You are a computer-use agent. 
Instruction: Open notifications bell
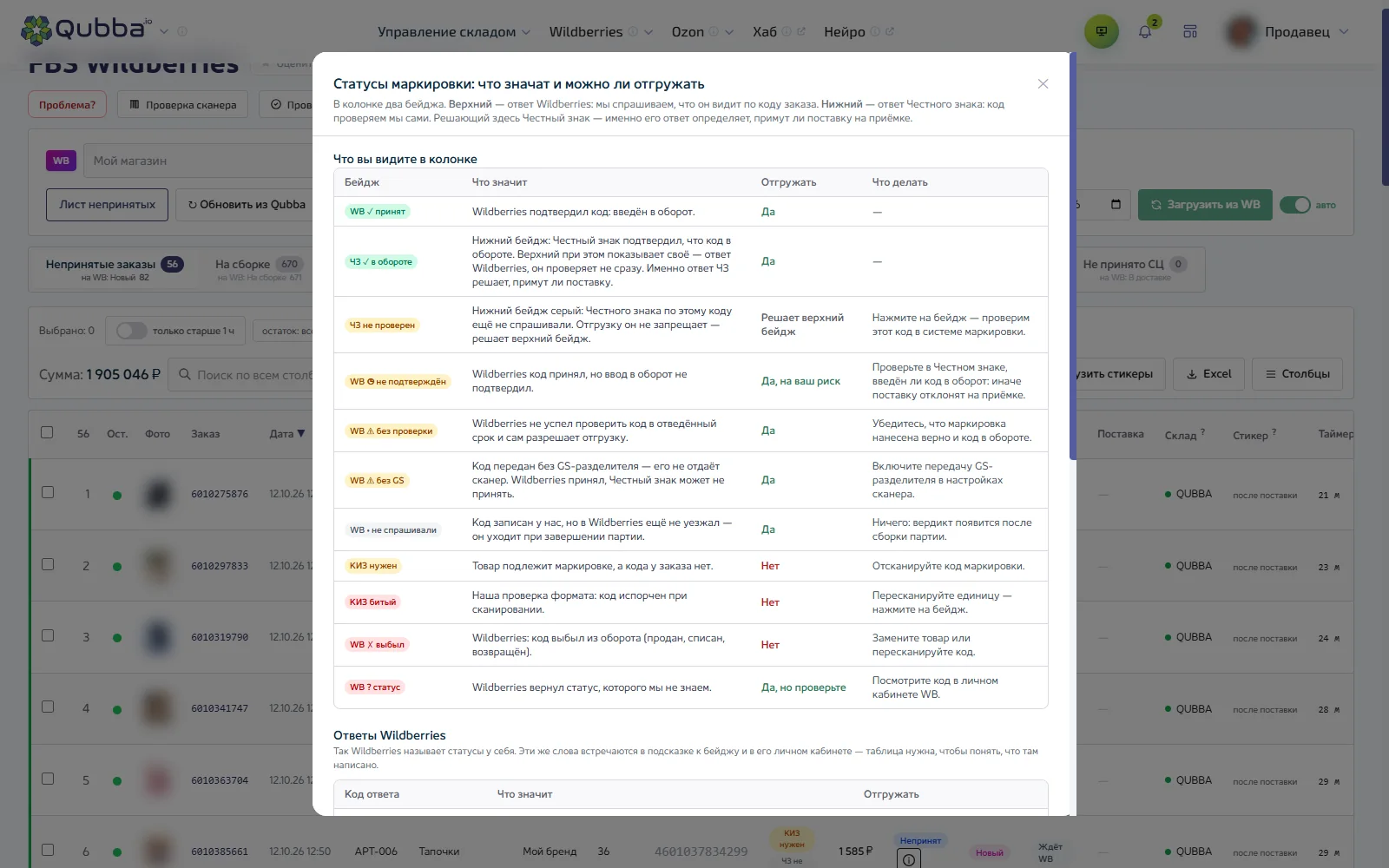click(x=1145, y=32)
